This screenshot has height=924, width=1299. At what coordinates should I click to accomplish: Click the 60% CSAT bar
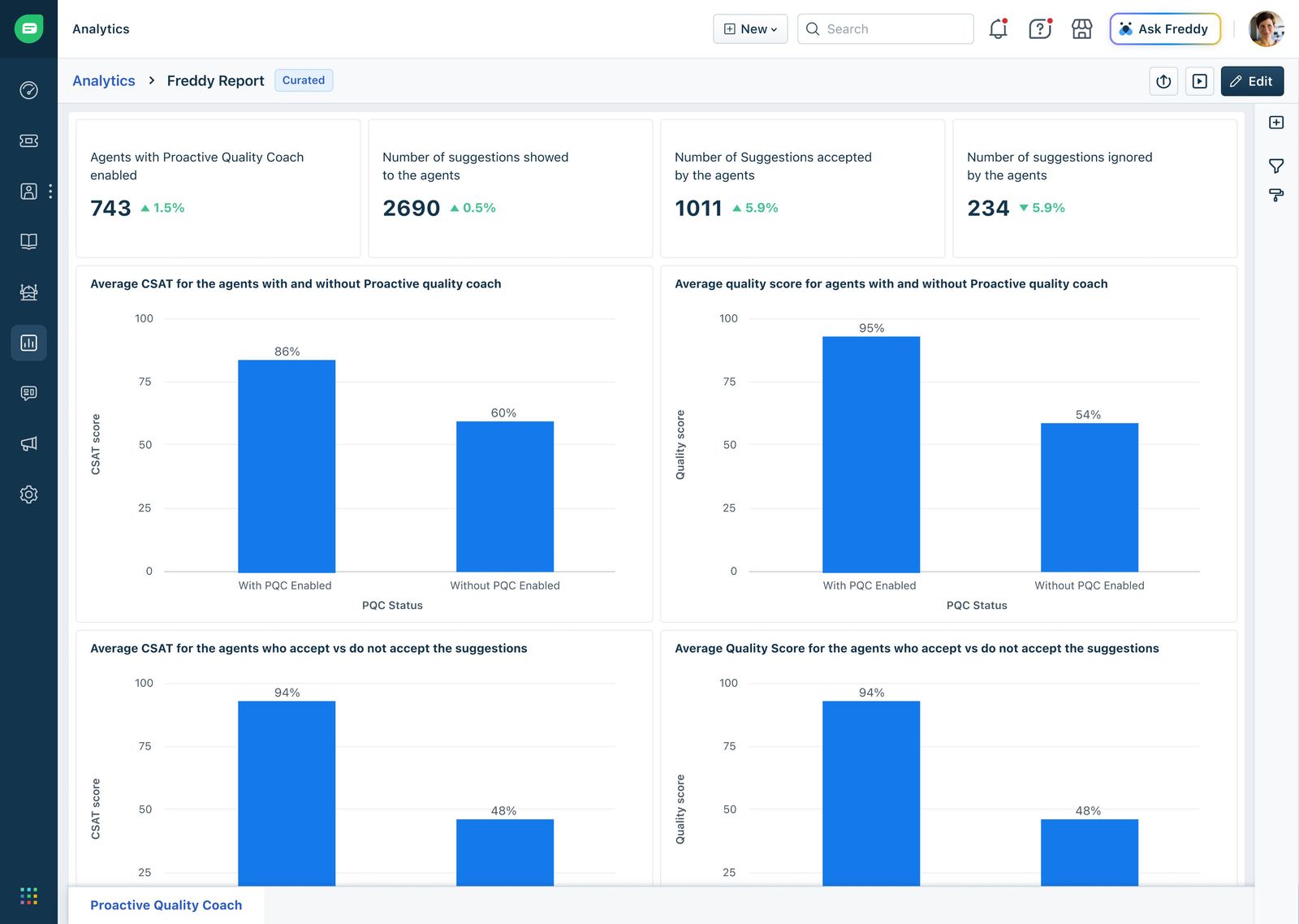[505, 496]
